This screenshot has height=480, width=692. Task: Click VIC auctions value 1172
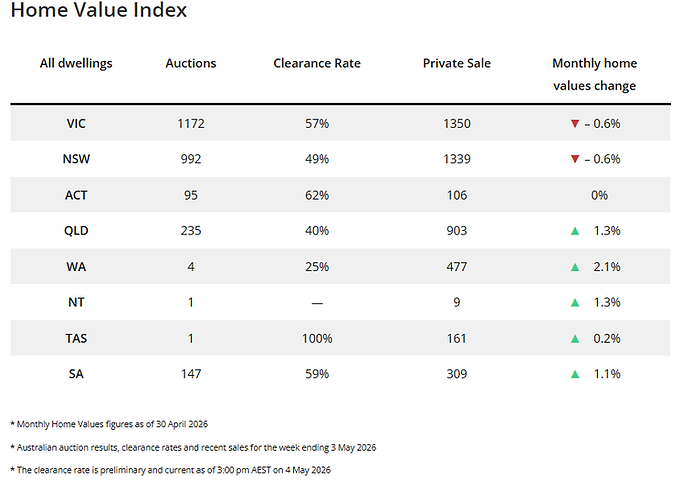191,124
